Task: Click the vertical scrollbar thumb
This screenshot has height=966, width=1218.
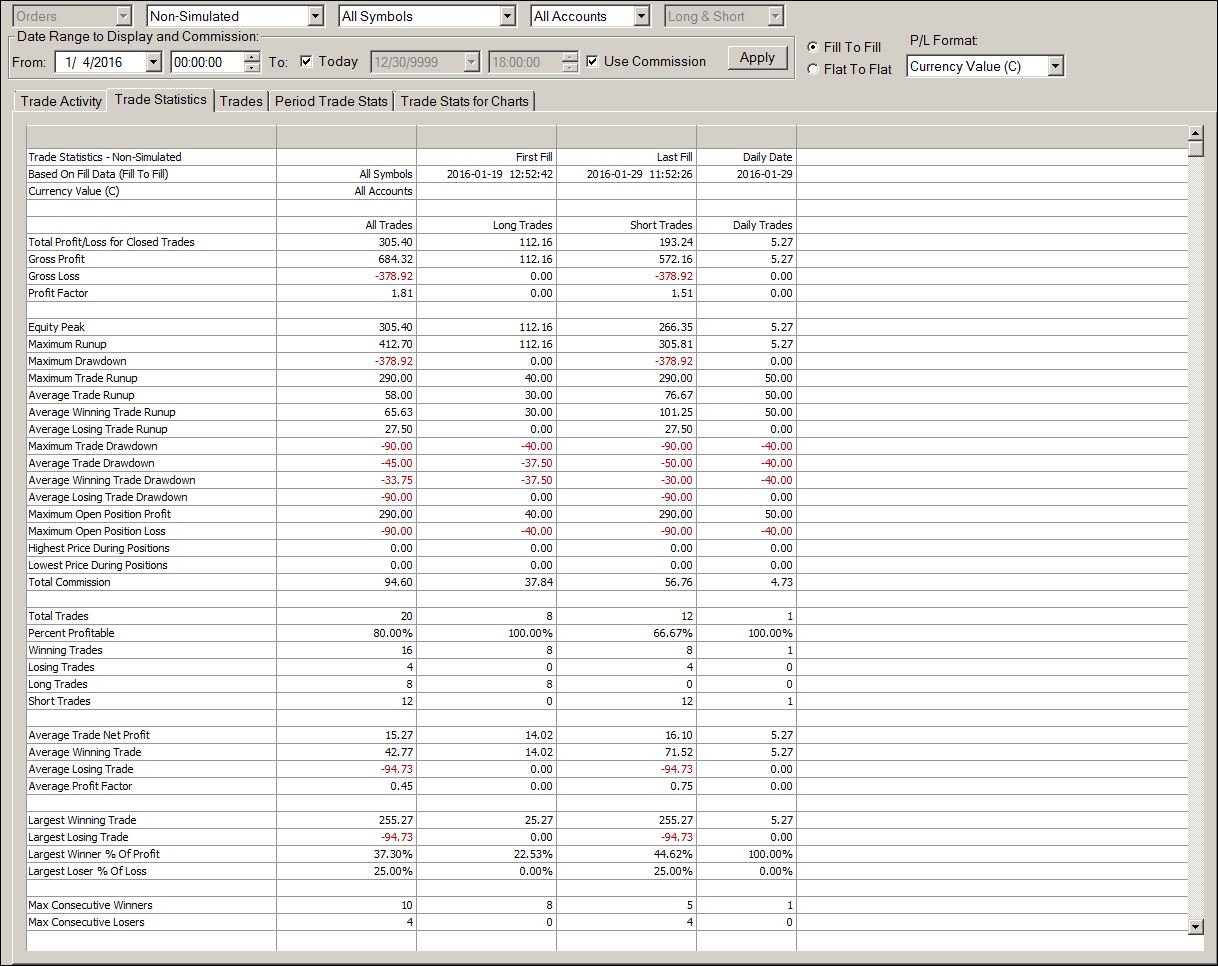Action: 1195,149
